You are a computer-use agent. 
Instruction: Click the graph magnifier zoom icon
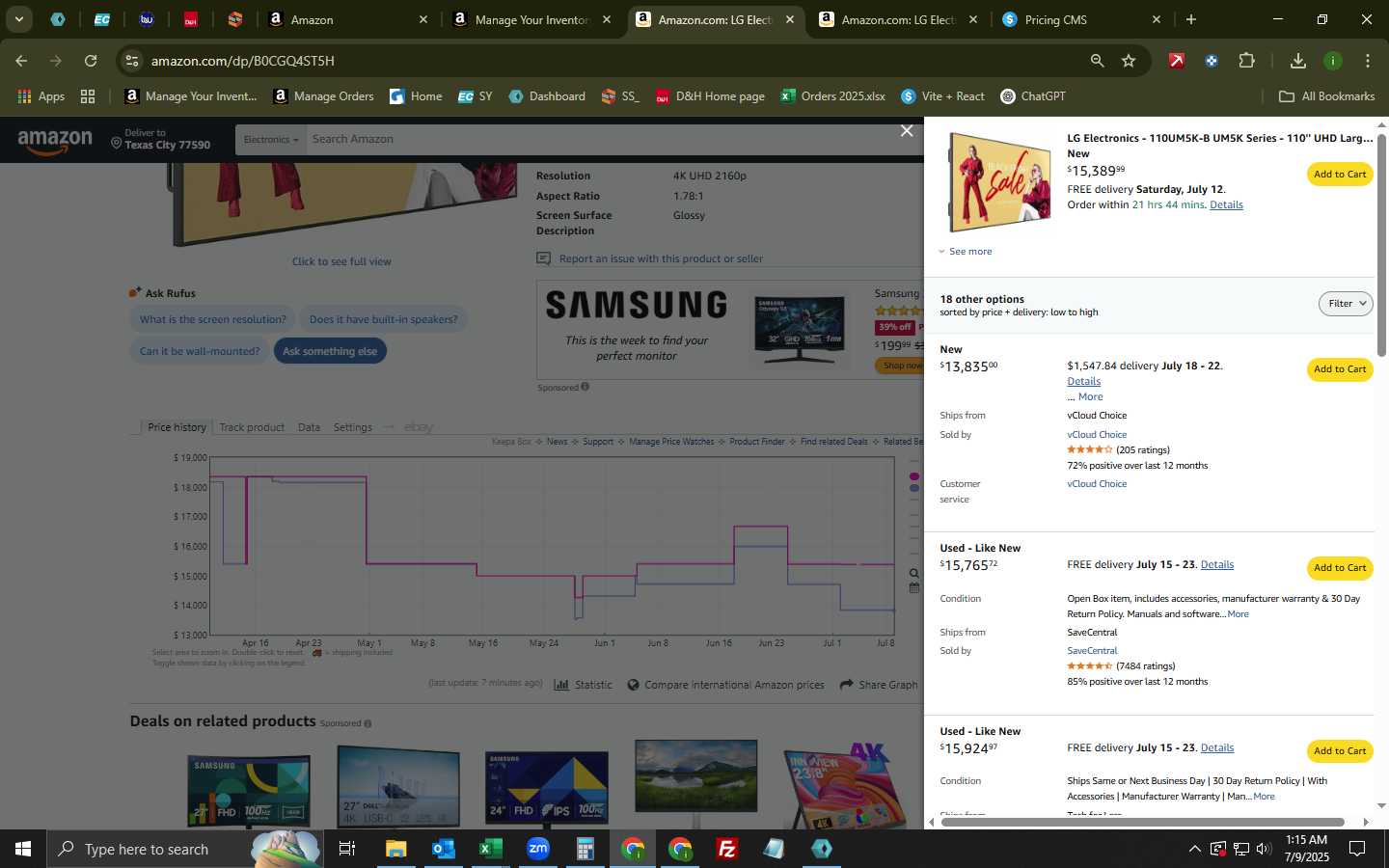pyautogui.click(x=914, y=574)
